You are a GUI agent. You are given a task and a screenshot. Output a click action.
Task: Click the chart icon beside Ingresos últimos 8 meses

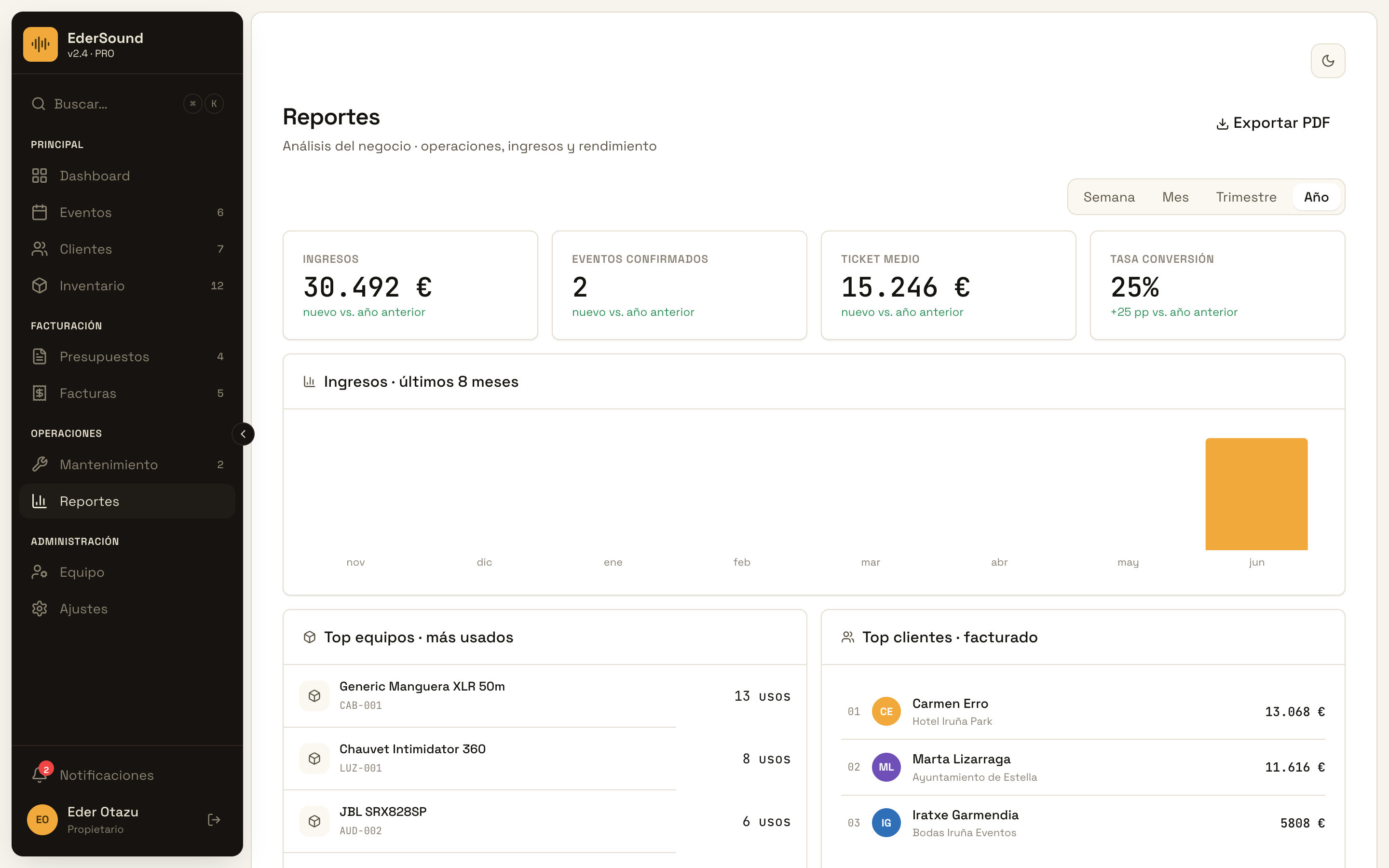pyautogui.click(x=309, y=382)
